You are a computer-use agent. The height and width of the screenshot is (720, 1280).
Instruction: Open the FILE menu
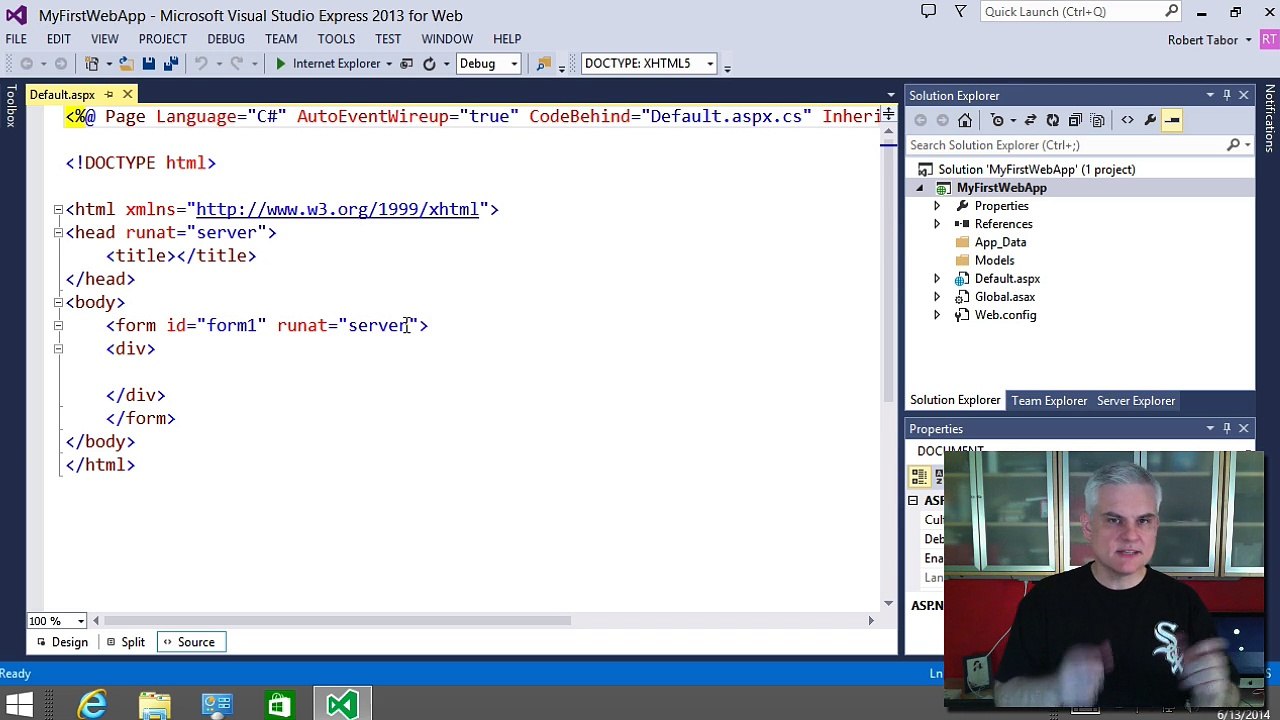[16, 39]
